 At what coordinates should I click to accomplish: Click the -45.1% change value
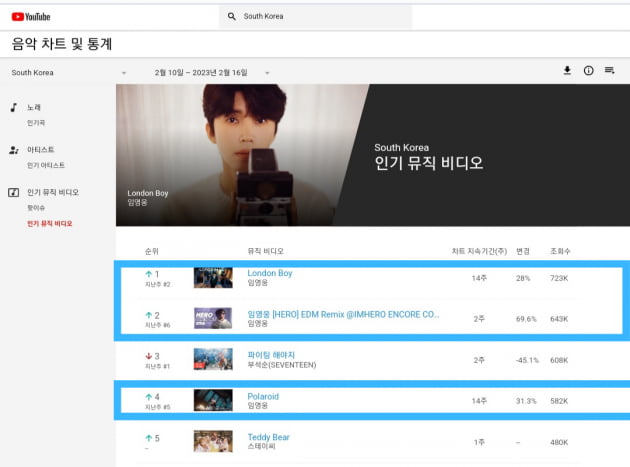(527, 360)
